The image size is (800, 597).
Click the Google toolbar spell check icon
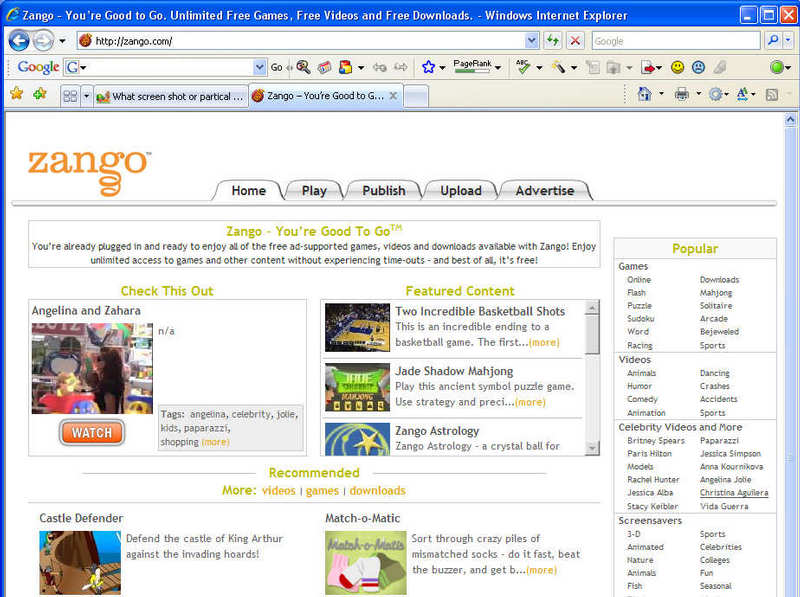point(523,67)
